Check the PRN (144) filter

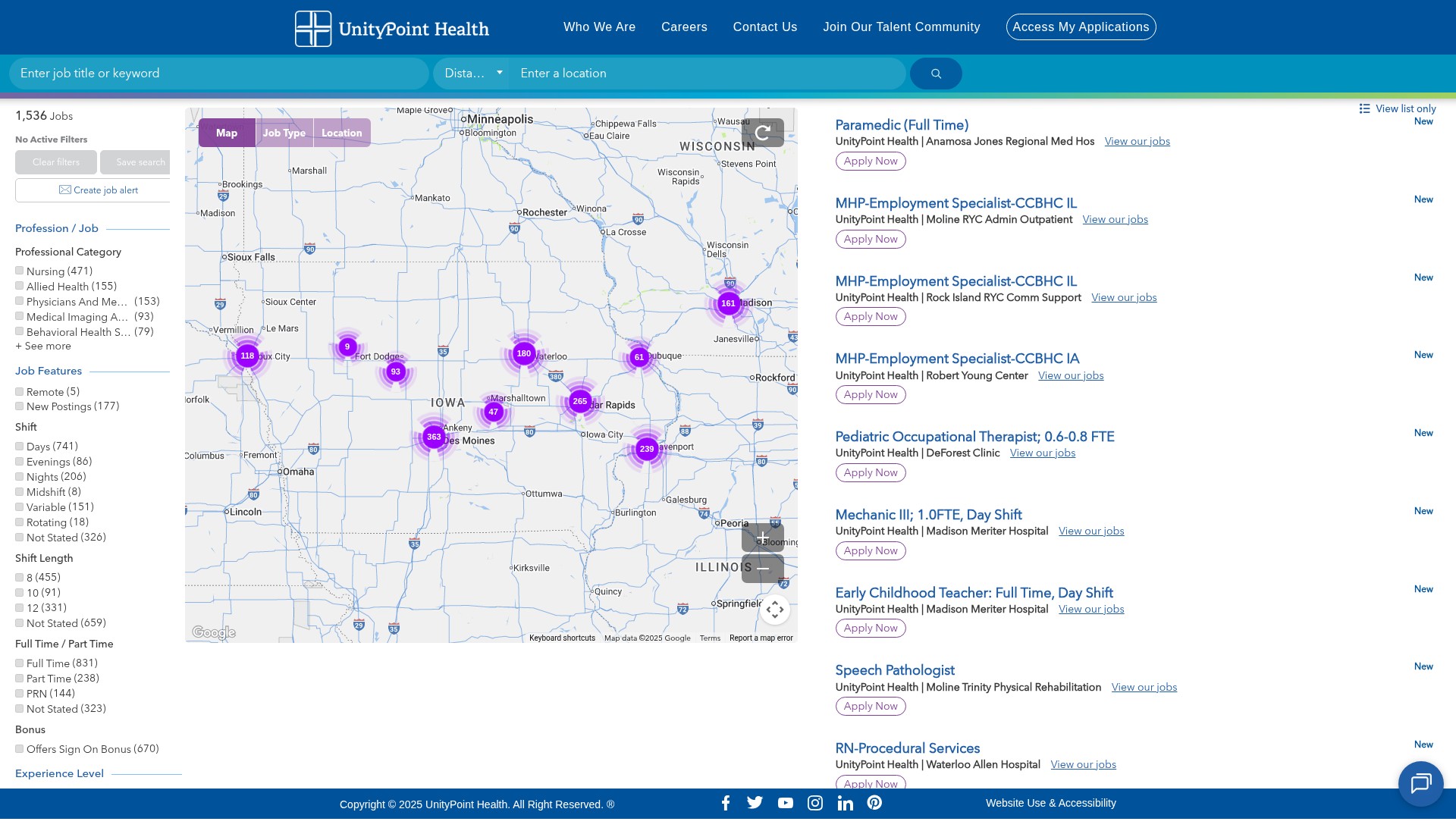click(x=20, y=693)
